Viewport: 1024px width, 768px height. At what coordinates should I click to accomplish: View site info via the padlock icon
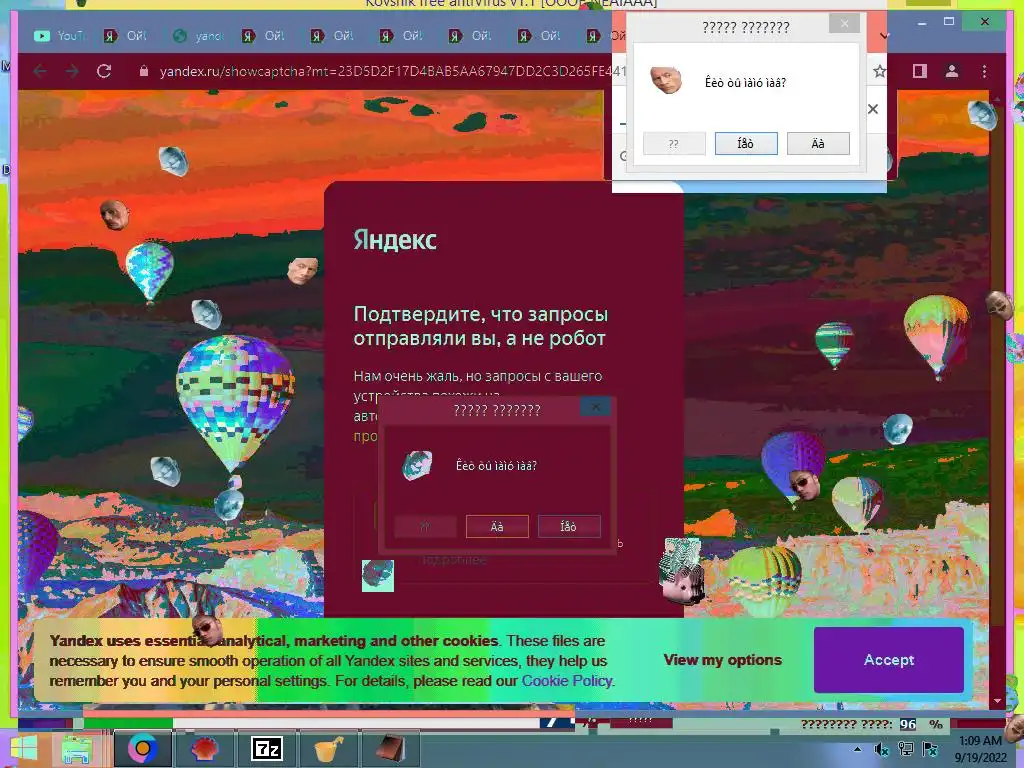point(144,71)
